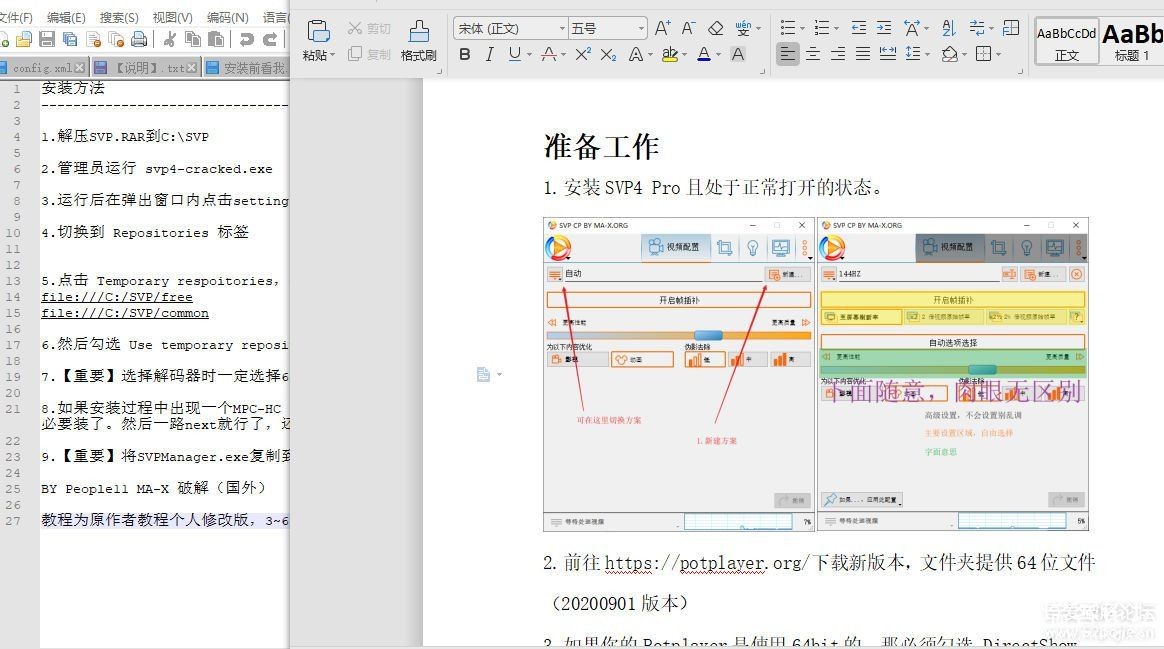Expand the underline style dropdown arrow

[529, 54]
